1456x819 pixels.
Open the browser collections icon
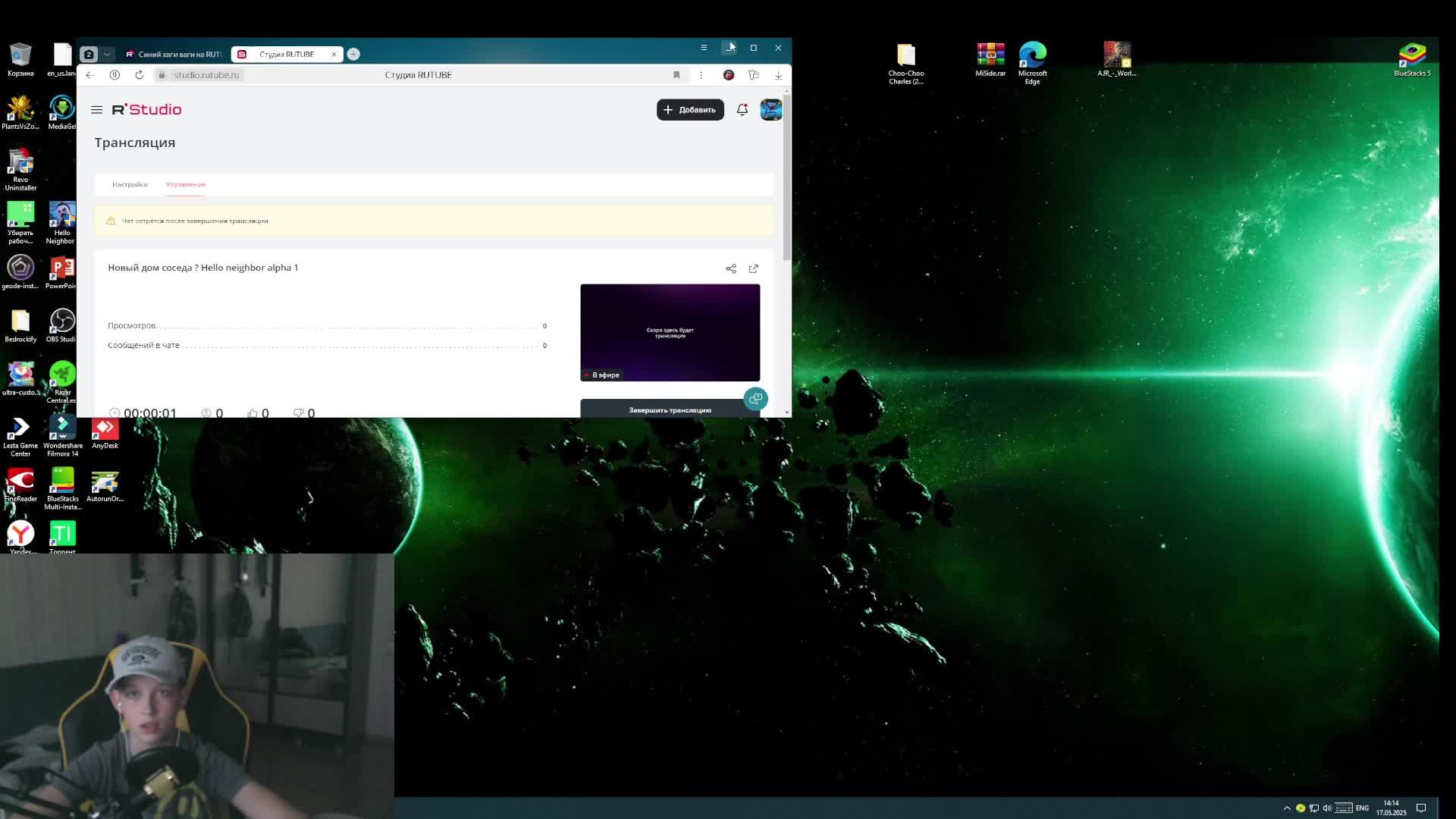(x=754, y=75)
